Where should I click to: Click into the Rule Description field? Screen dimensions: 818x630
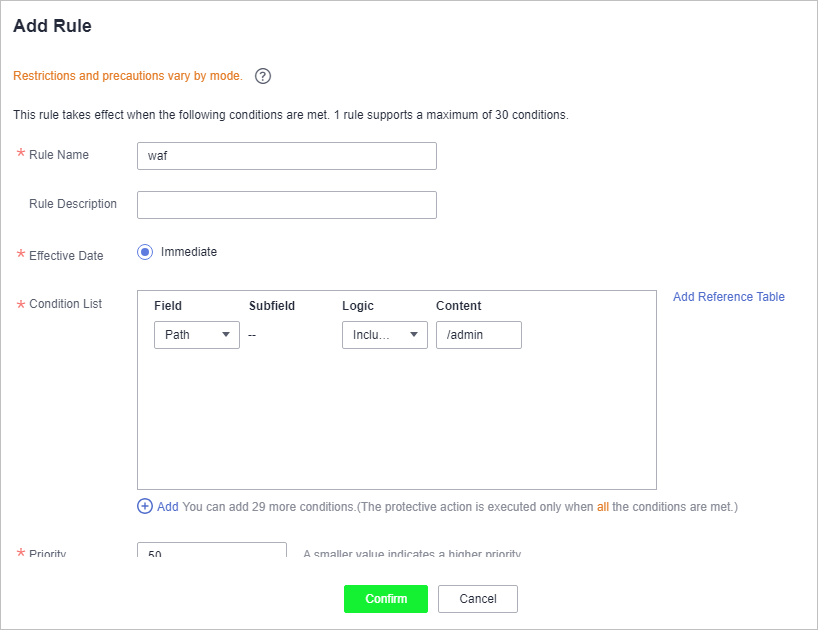286,205
